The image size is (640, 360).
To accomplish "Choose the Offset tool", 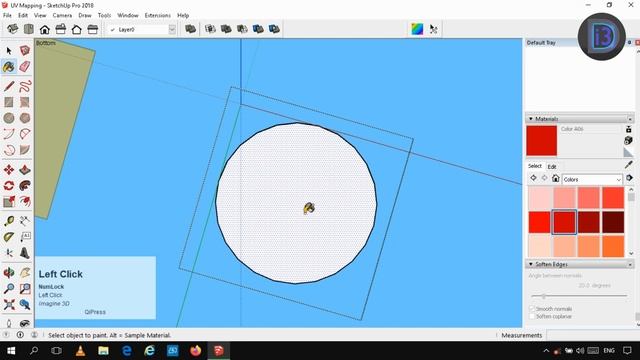I will [x=25, y=201].
